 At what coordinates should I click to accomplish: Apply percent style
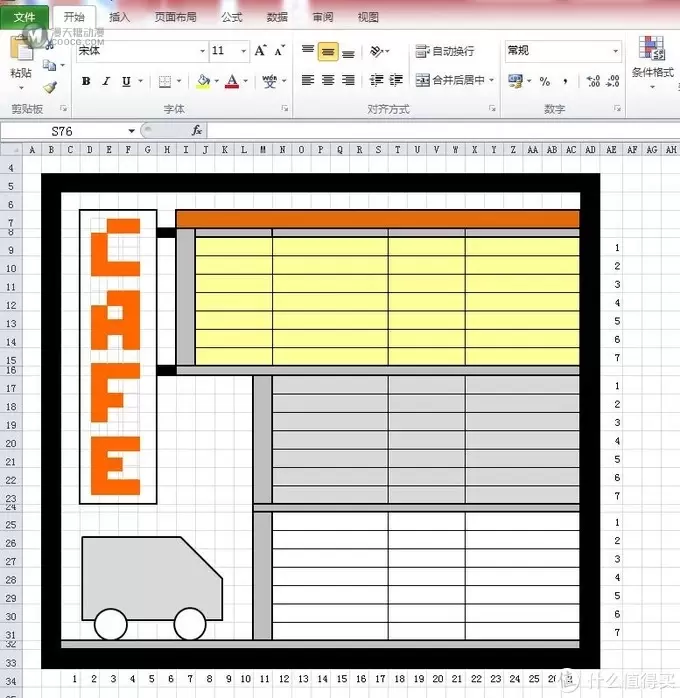point(545,81)
